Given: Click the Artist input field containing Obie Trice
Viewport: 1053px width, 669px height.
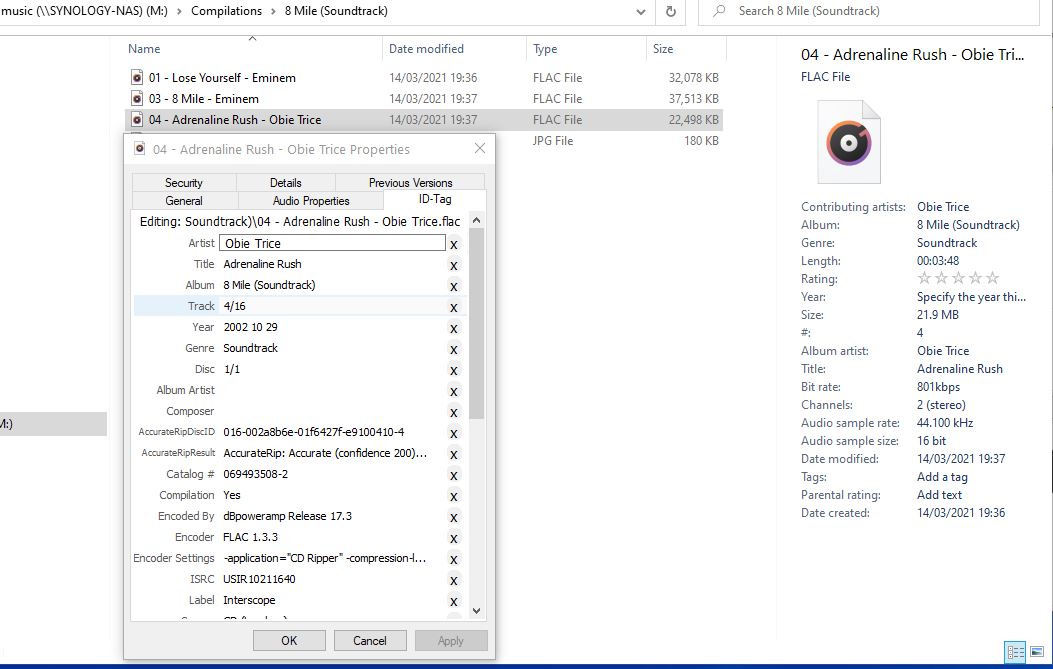Looking at the screenshot, I should [332, 243].
